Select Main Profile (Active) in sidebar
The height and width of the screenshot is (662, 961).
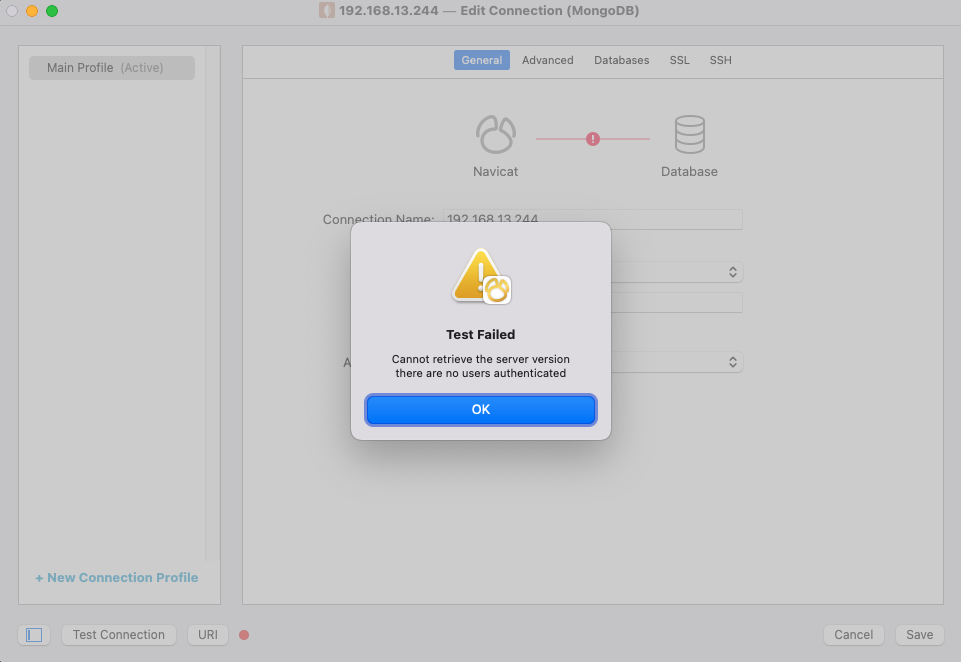coord(112,68)
